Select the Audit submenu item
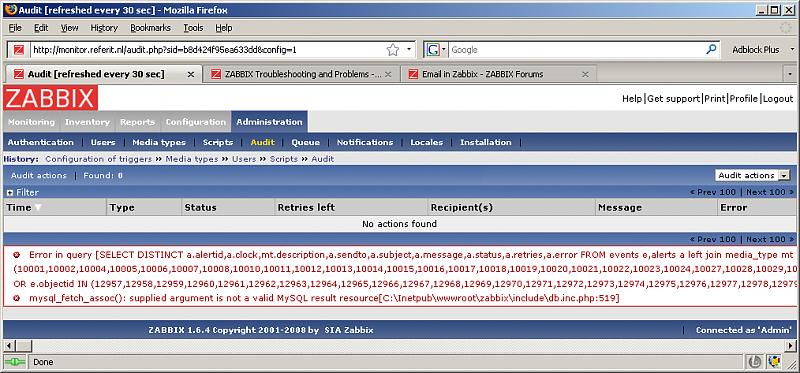 (263, 142)
